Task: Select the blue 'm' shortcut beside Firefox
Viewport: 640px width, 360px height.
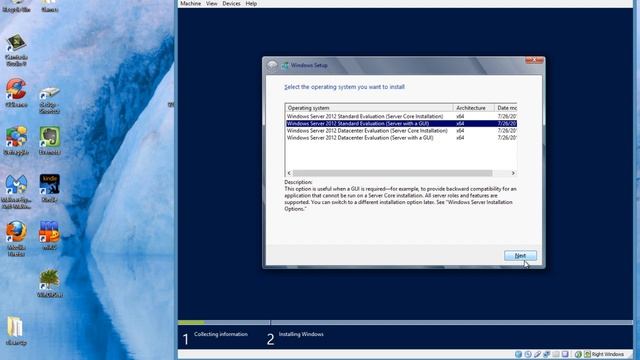Action: coord(50,236)
